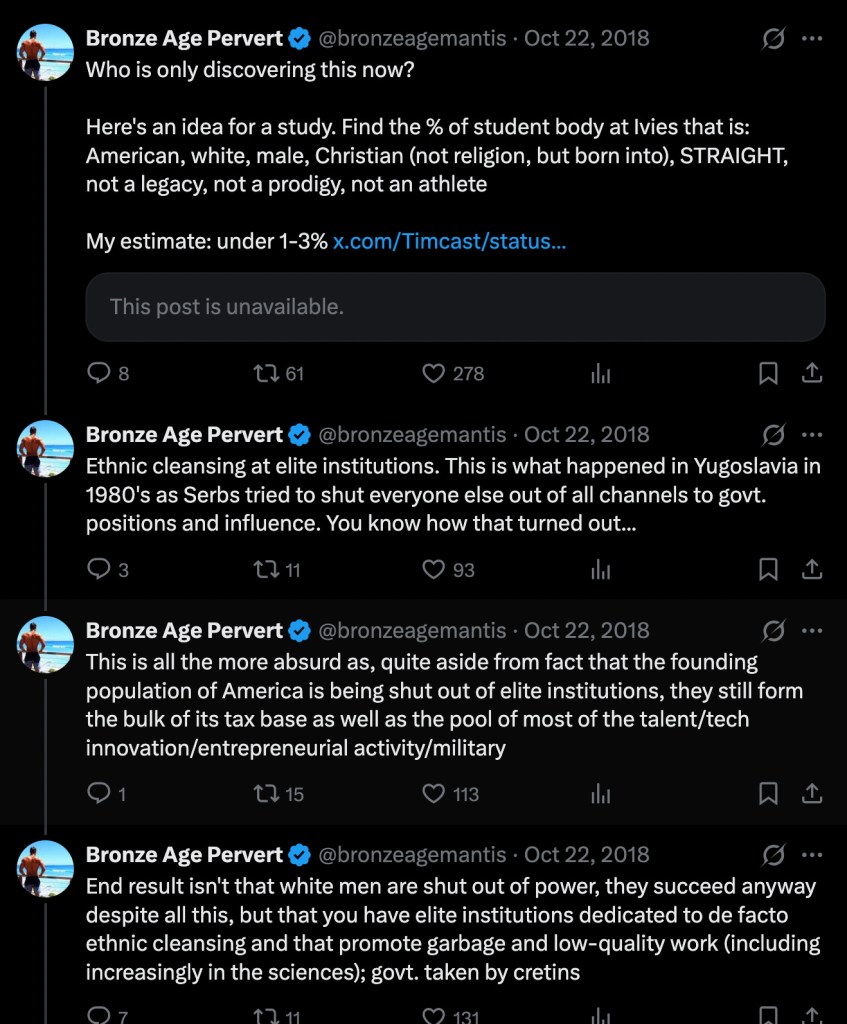Open the first post's Oct 22, 2018 timestamp
Image resolution: width=847 pixels, height=1024 pixels.
587,38
